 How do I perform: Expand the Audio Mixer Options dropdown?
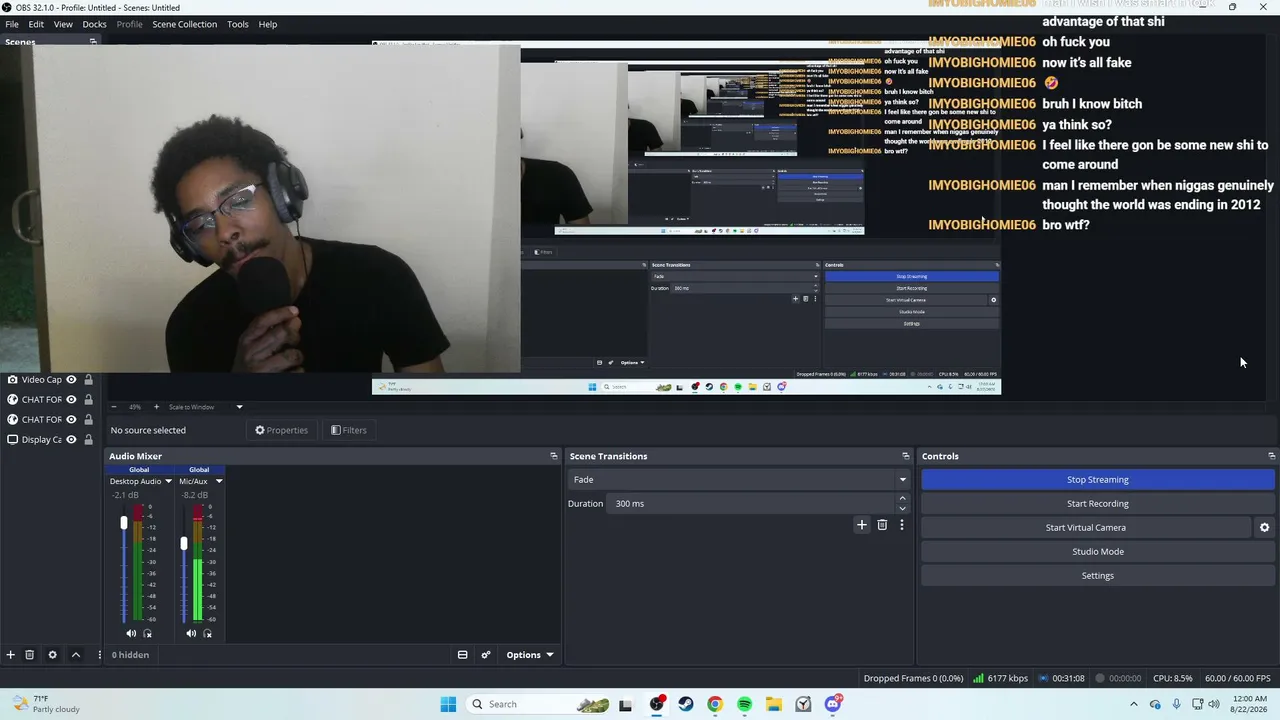[x=530, y=655]
